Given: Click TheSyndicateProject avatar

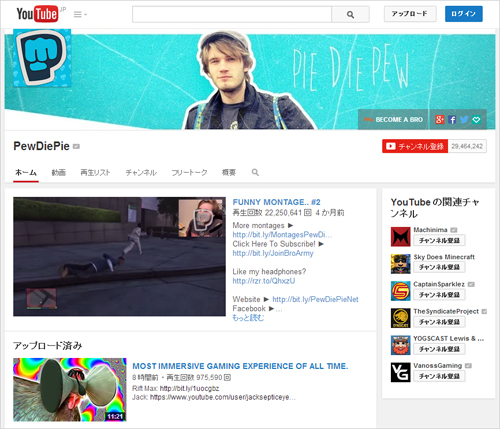Looking at the screenshot, I should pyautogui.click(x=400, y=318).
